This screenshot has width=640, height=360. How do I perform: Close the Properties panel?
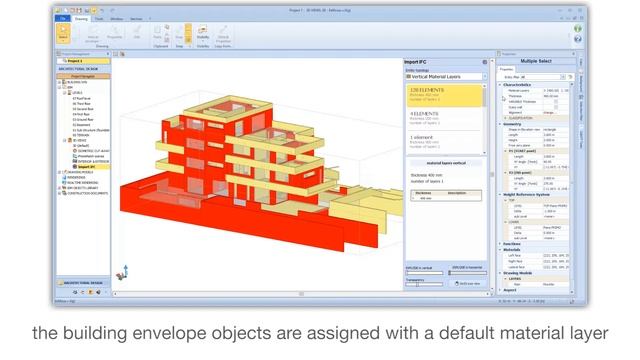click(x=573, y=54)
